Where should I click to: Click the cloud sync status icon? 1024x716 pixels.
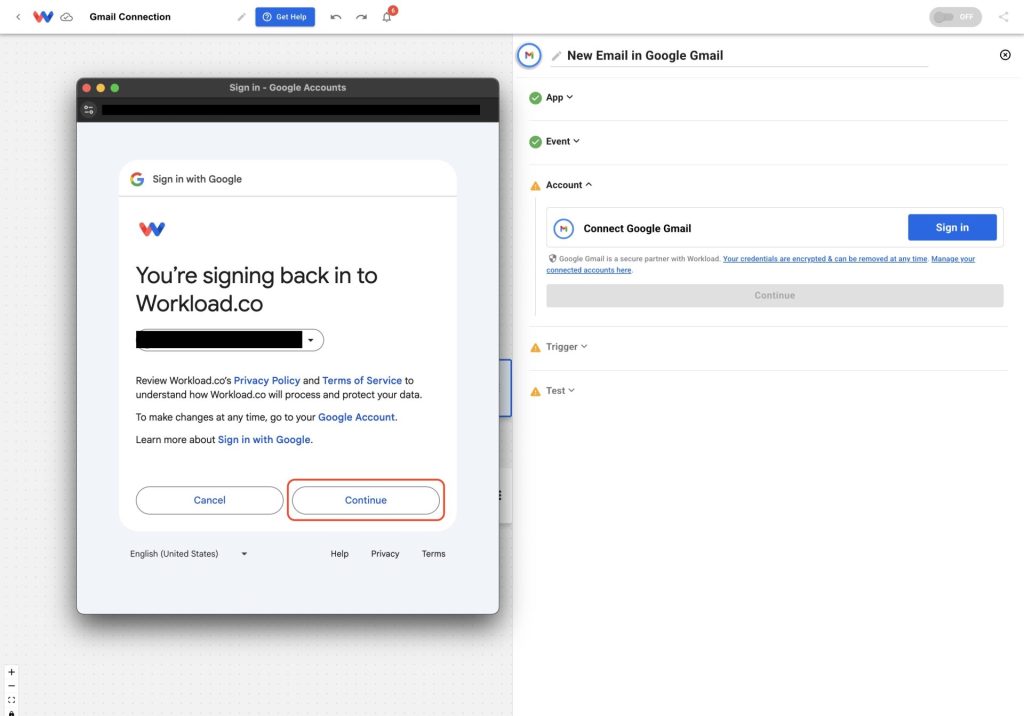[67, 17]
